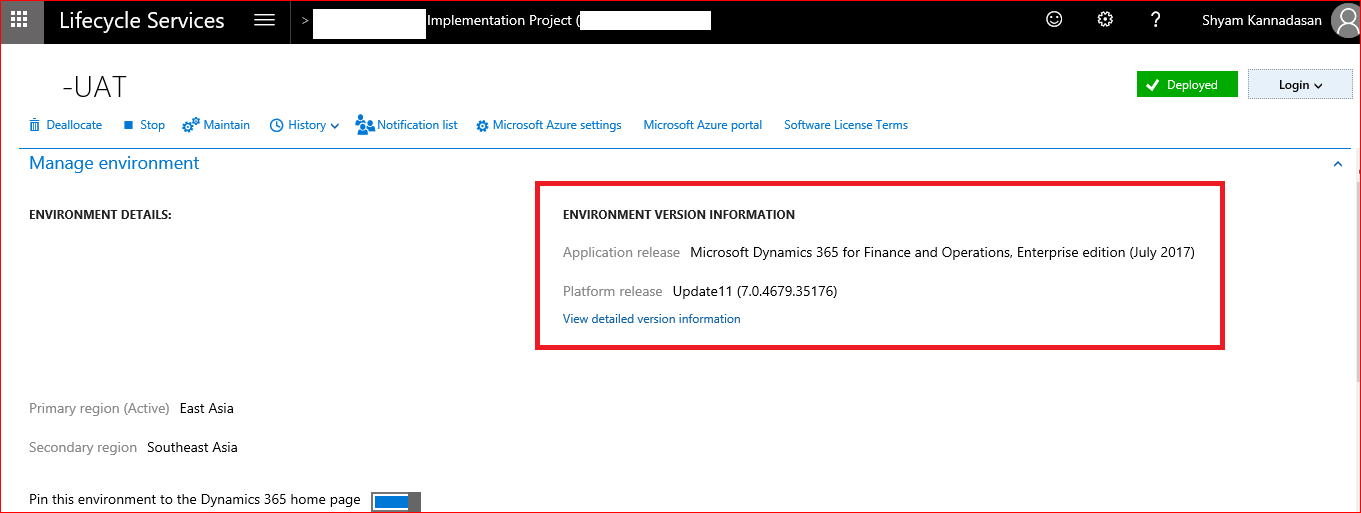Open the Notification list
Screen dimensions: 1361x513
tap(407, 125)
